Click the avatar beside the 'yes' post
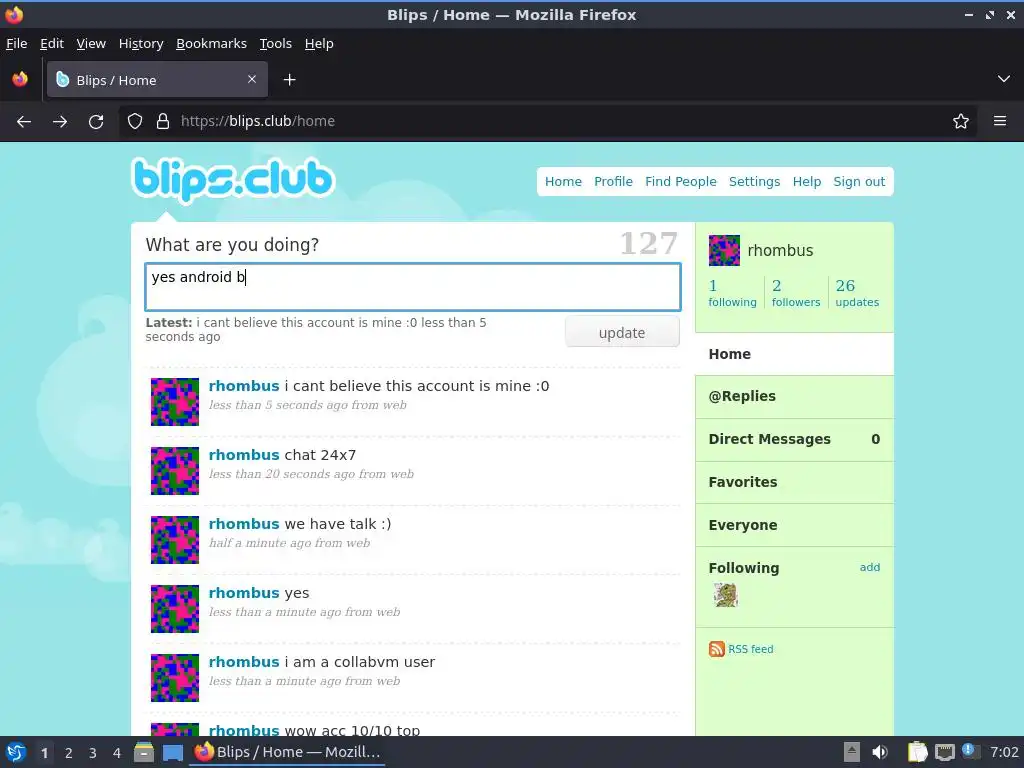This screenshot has height=768, width=1024. [175, 609]
